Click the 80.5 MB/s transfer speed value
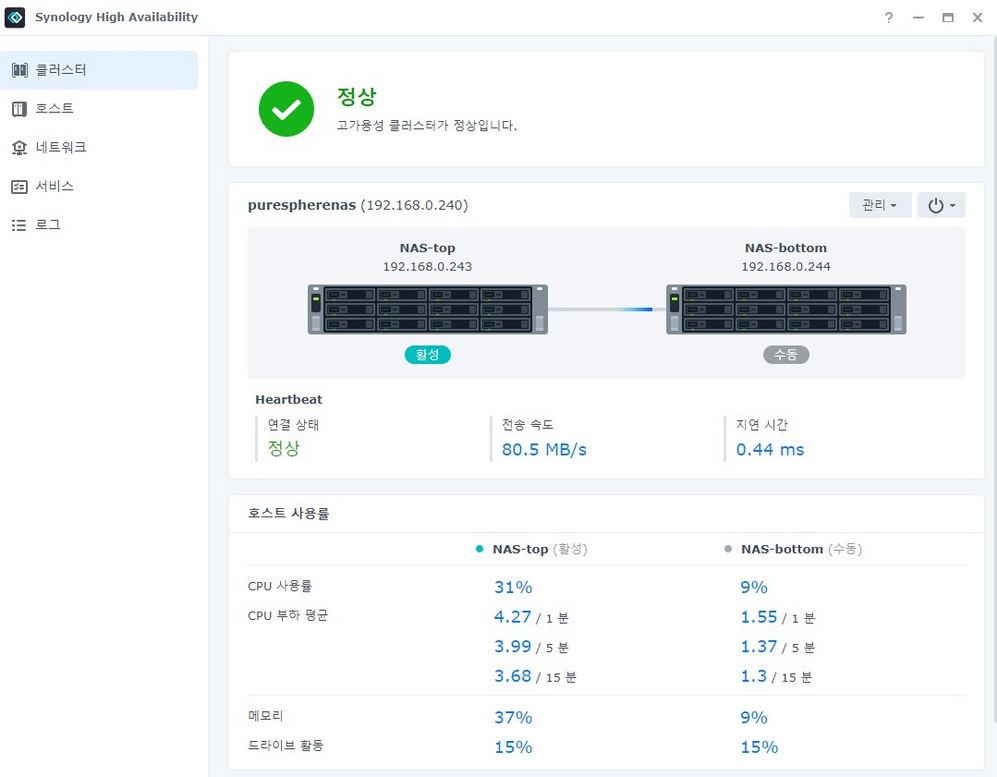Viewport: 997px width, 777px height. (544, 450)
